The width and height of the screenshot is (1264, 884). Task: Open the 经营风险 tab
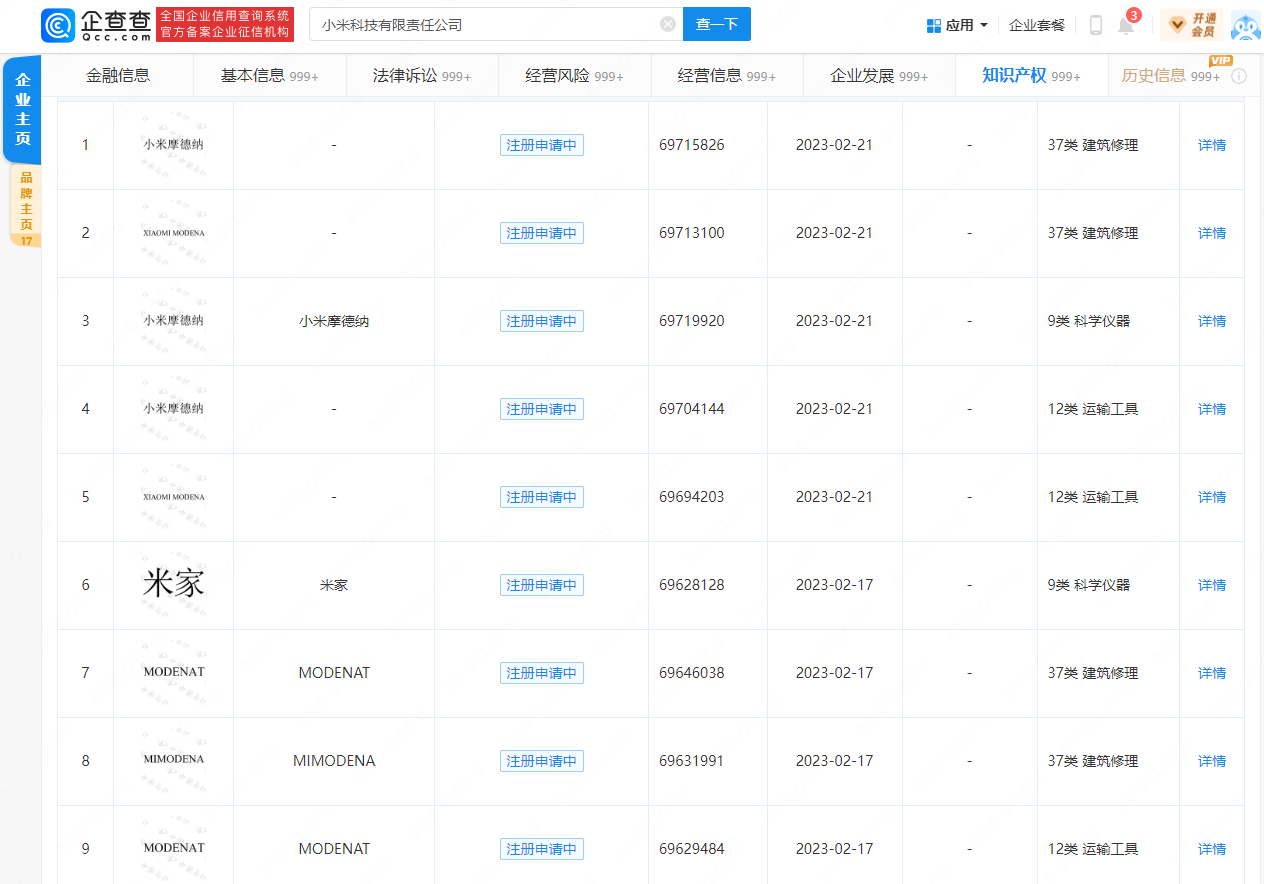pyautogui.click(x=574, y=76)
